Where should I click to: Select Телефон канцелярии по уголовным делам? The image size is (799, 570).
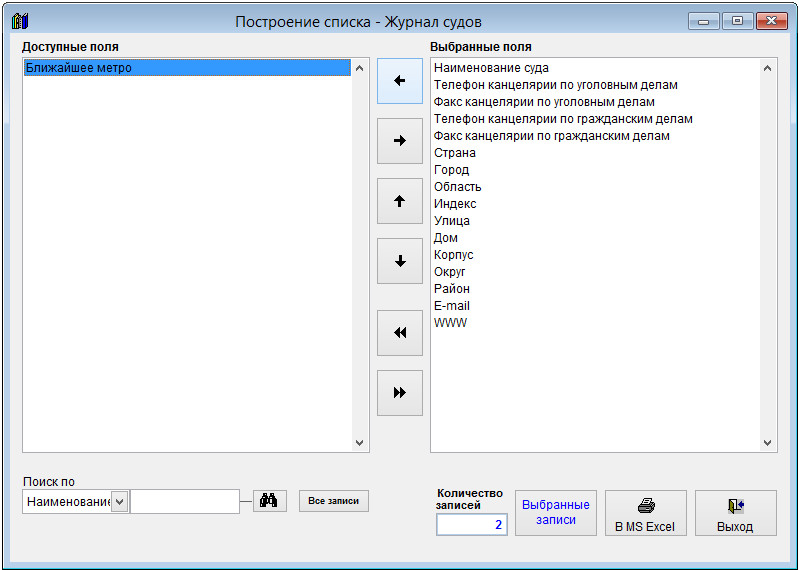tap(555, 85)
